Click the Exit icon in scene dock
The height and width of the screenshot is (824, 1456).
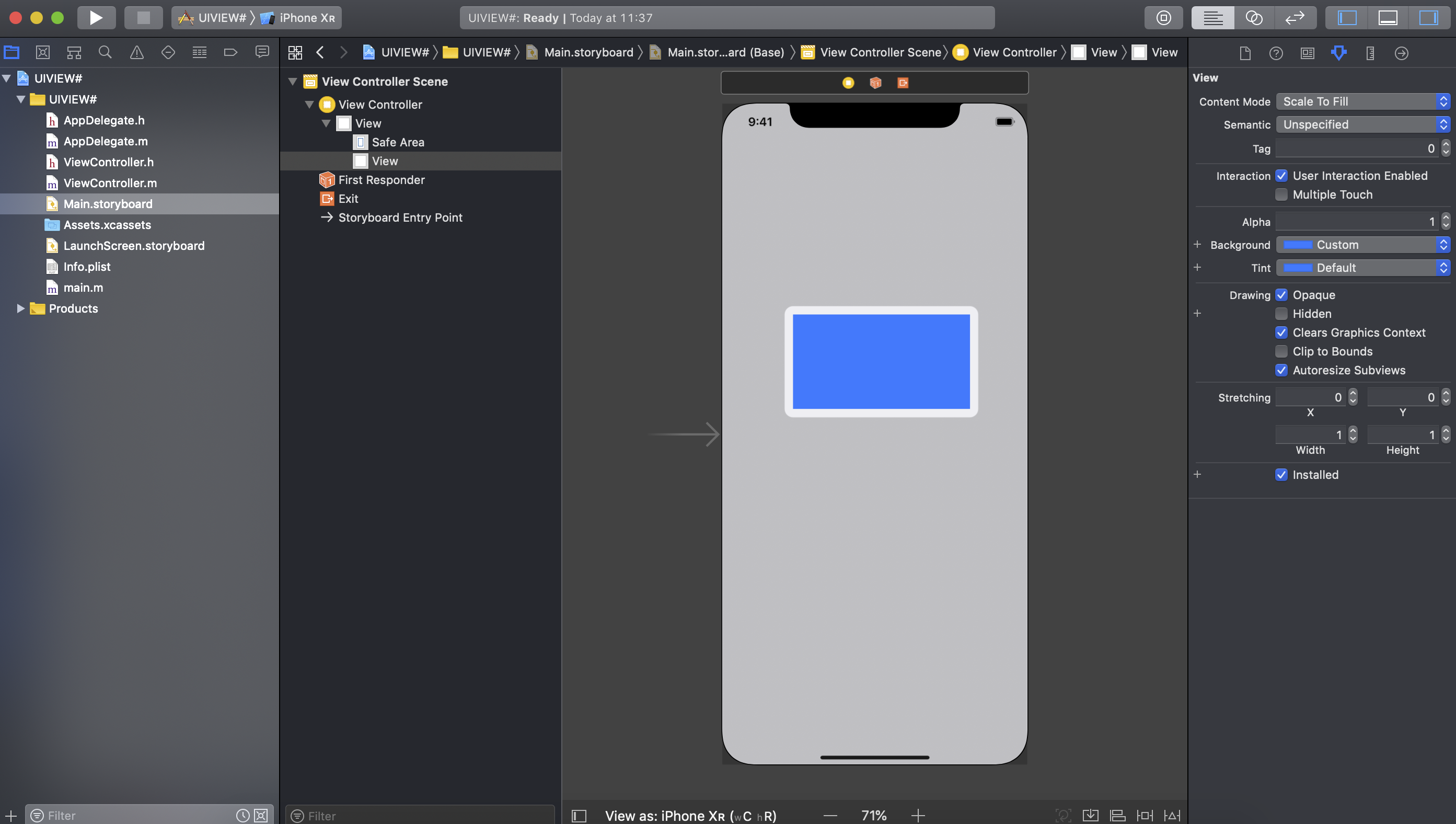coord(903,83)
